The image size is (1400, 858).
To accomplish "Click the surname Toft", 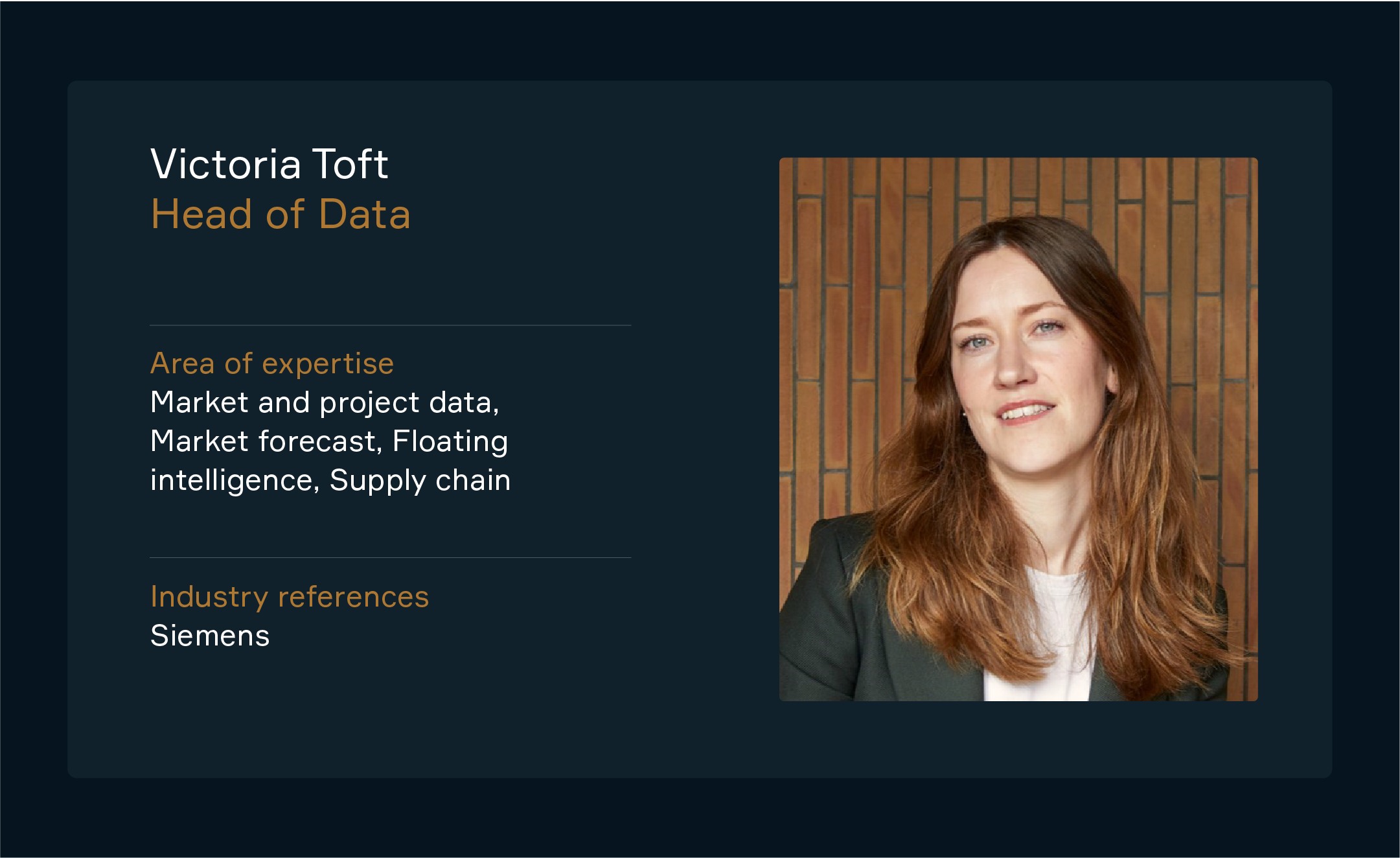I will [x=350, y=163].
